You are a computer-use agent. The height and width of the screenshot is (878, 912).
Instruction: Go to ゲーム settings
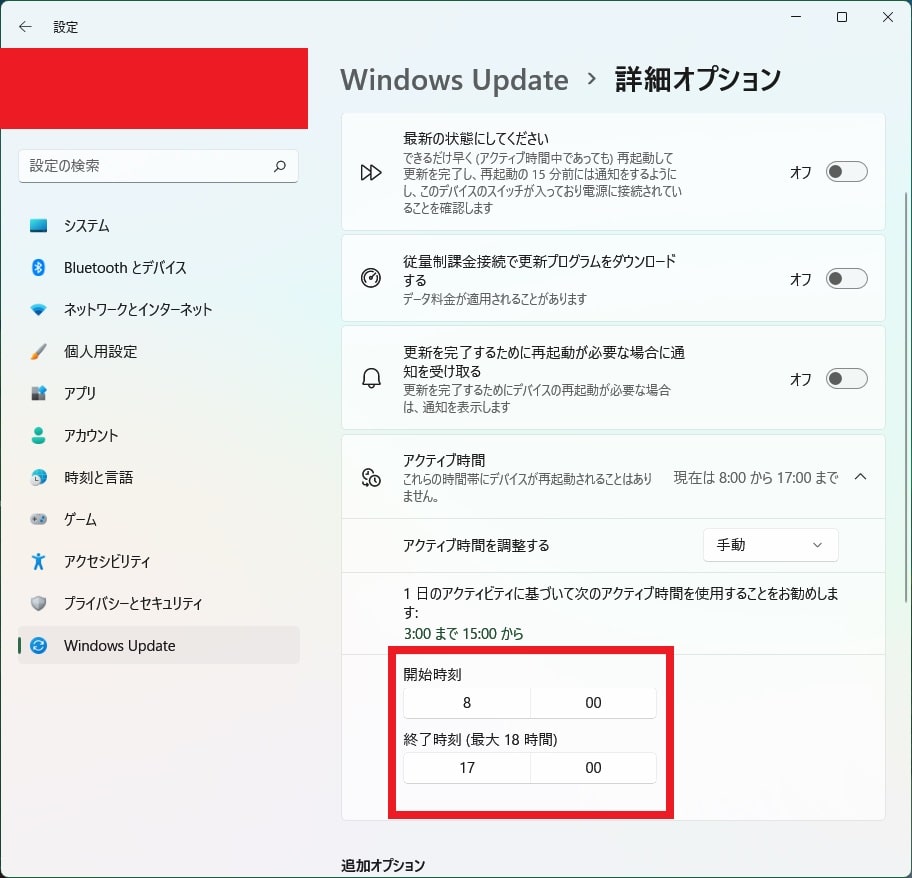click(159, 519)
